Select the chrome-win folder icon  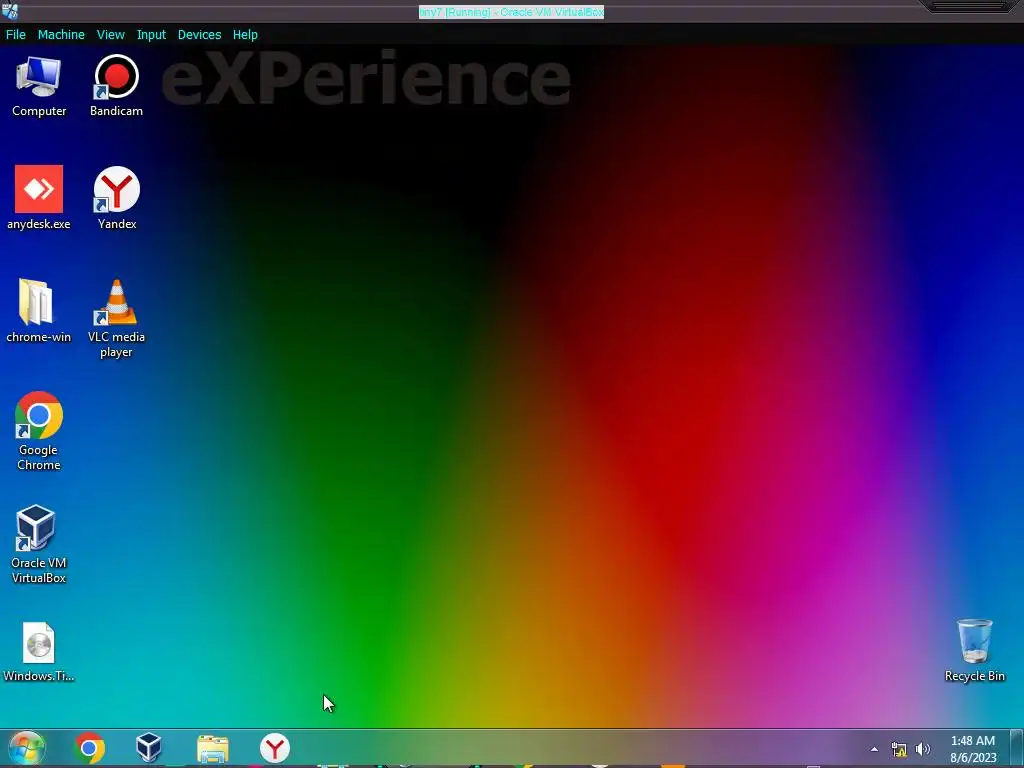[38, 312]
